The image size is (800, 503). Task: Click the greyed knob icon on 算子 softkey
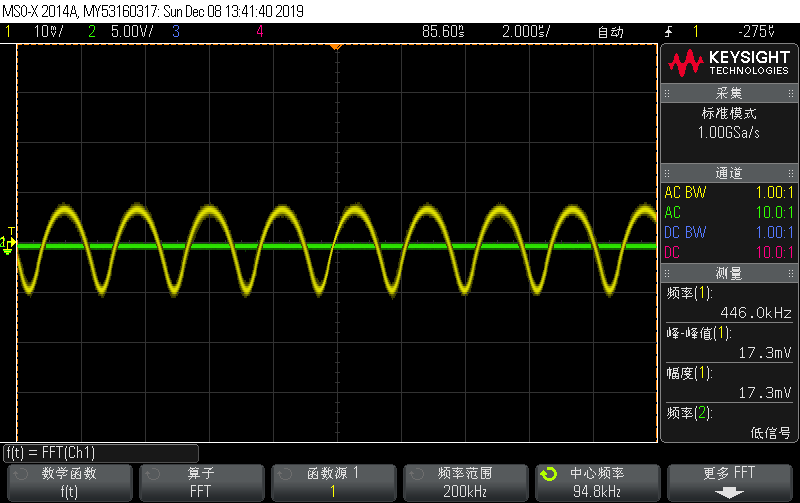coord(153,474)
